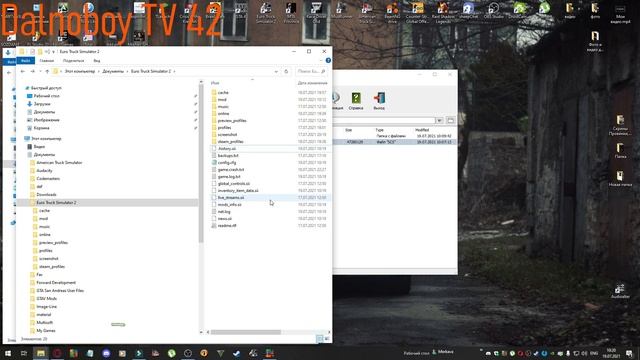The width and height of the screenshot is (640, 360).
Task: Open File Explorer from the taskbar
Action: click(x=40, y=353)
